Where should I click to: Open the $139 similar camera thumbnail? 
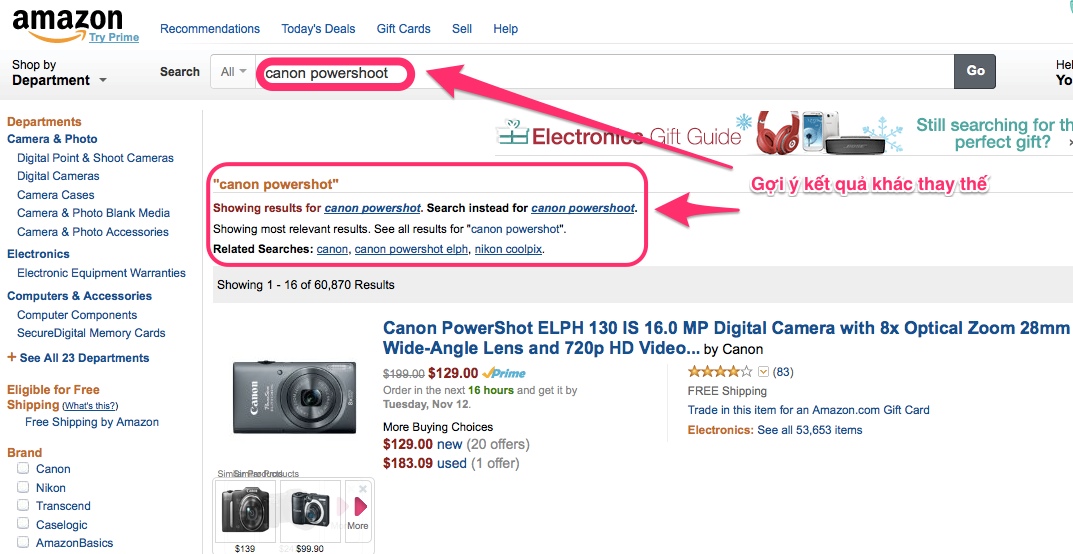click(x=244, y=509)
